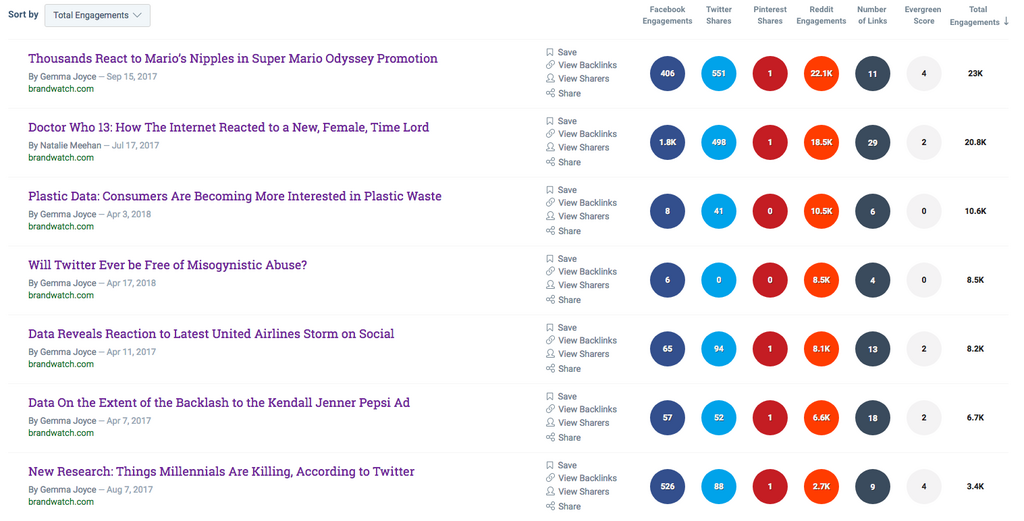This screenshot has width=1024, height=521.
Task: Click the 22.1K Reddit engagements circle
Action: 821,74
